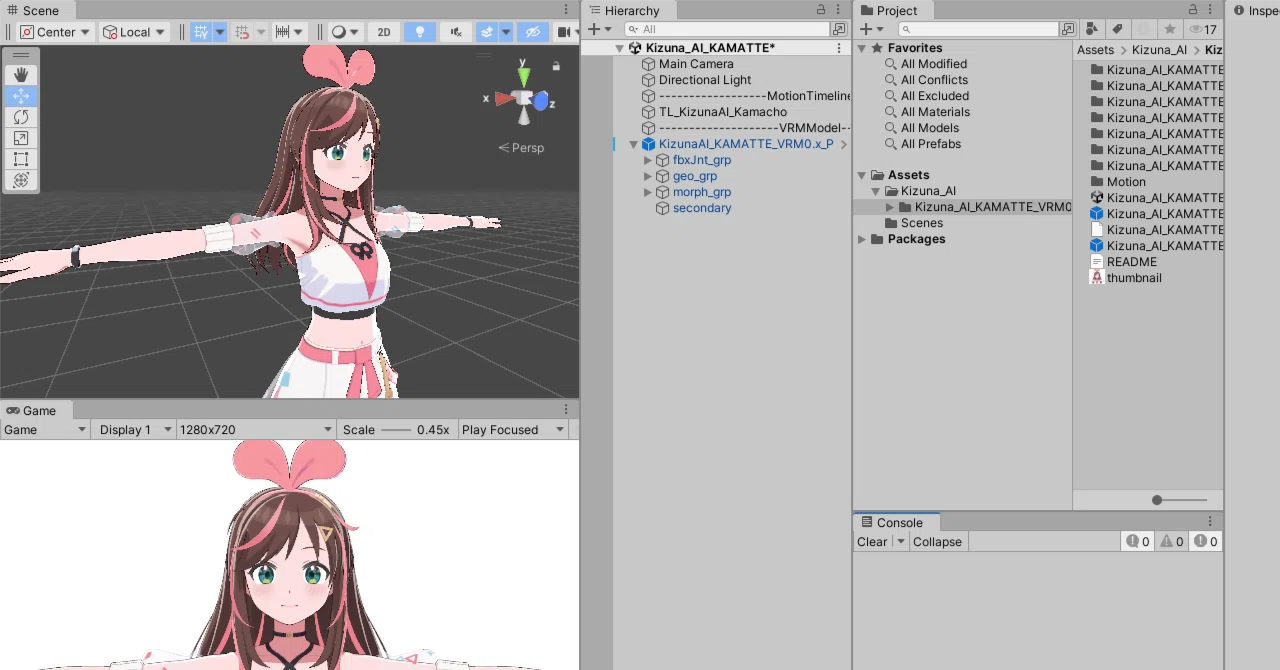Click the Console Clear button
The height and width of the screenshot is (670, 1280).
[x=872, y=542]
